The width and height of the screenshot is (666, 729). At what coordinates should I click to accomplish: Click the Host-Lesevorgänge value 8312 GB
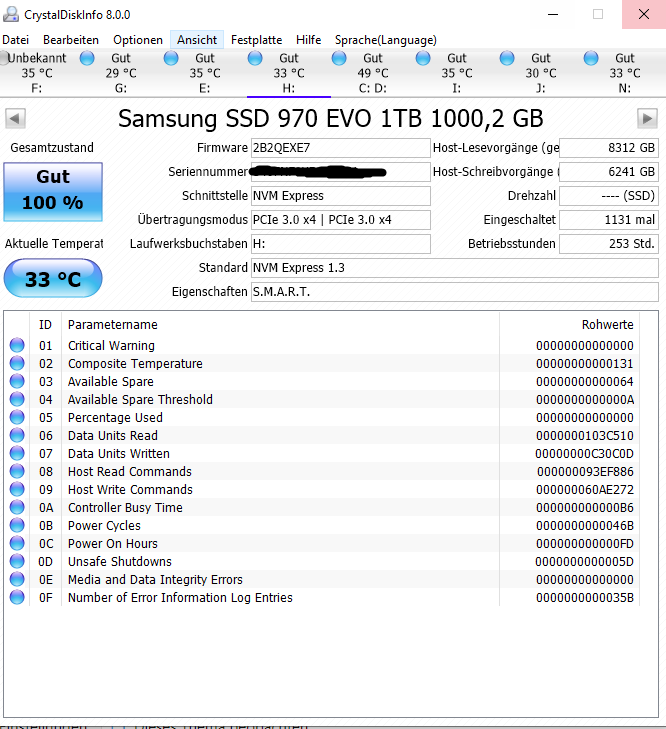pyautogui.click(x=609, y=148)
